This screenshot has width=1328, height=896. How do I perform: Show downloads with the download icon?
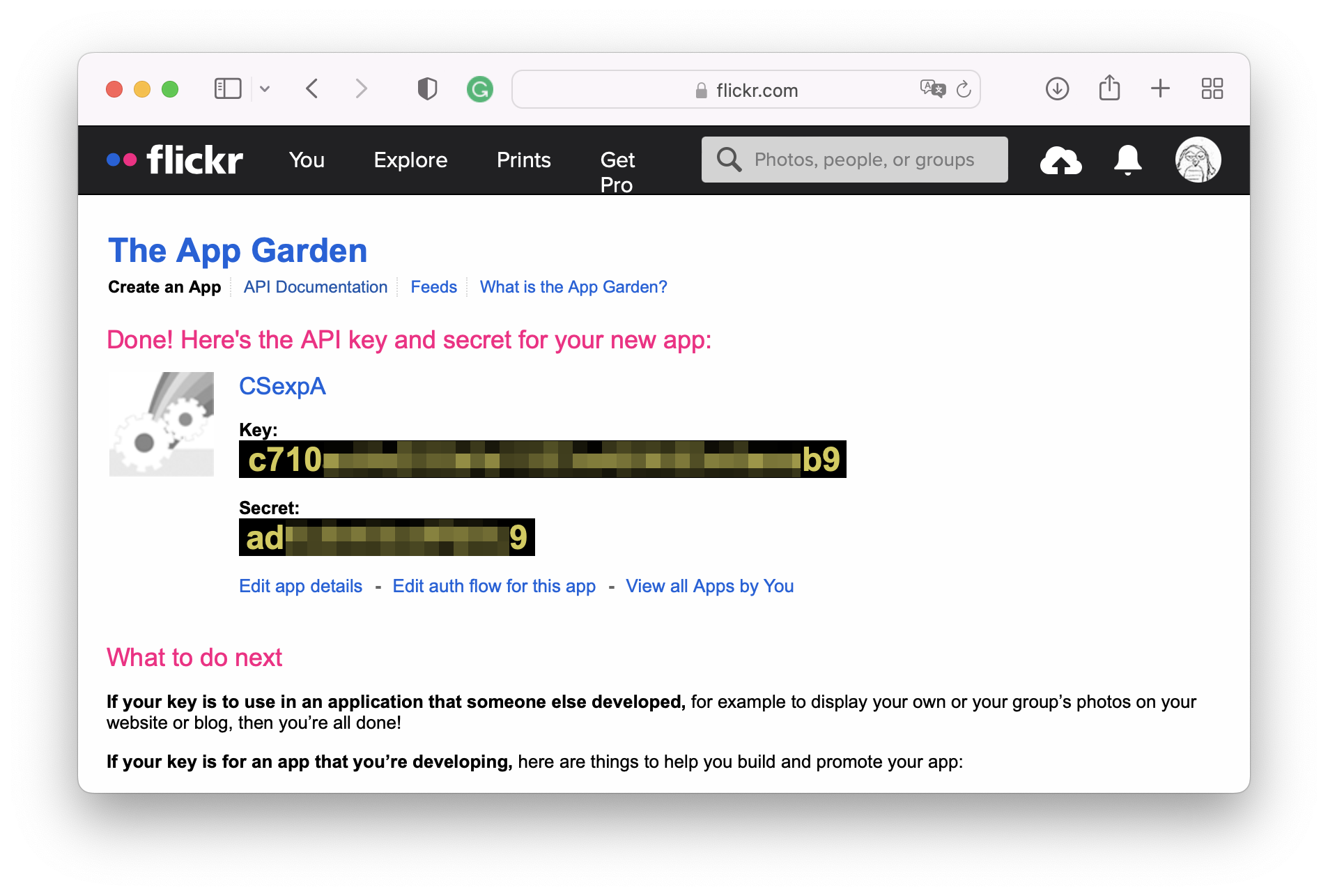pos(1057,88)
